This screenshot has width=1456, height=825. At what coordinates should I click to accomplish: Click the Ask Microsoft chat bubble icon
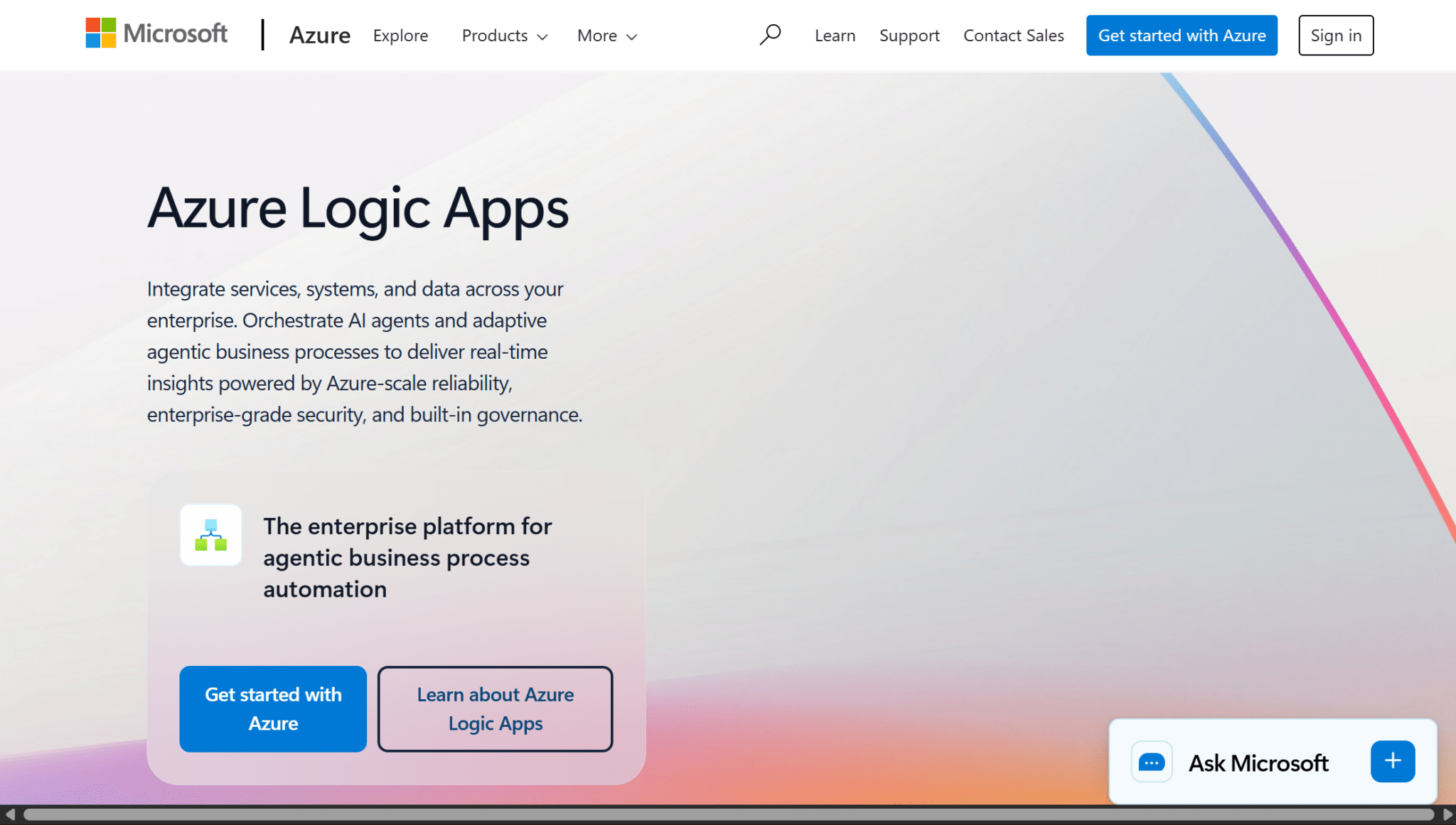tap(1152, 762)
